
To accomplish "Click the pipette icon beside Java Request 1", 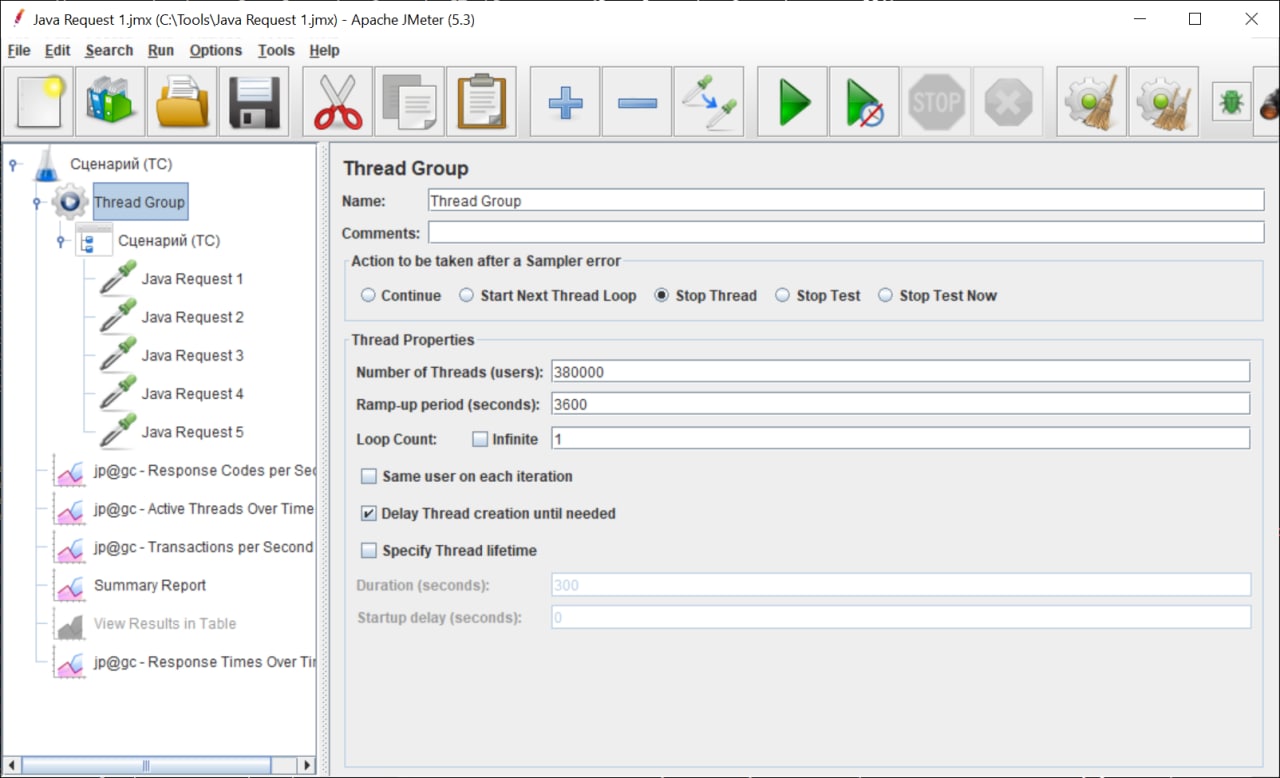I will pos(118,278).
